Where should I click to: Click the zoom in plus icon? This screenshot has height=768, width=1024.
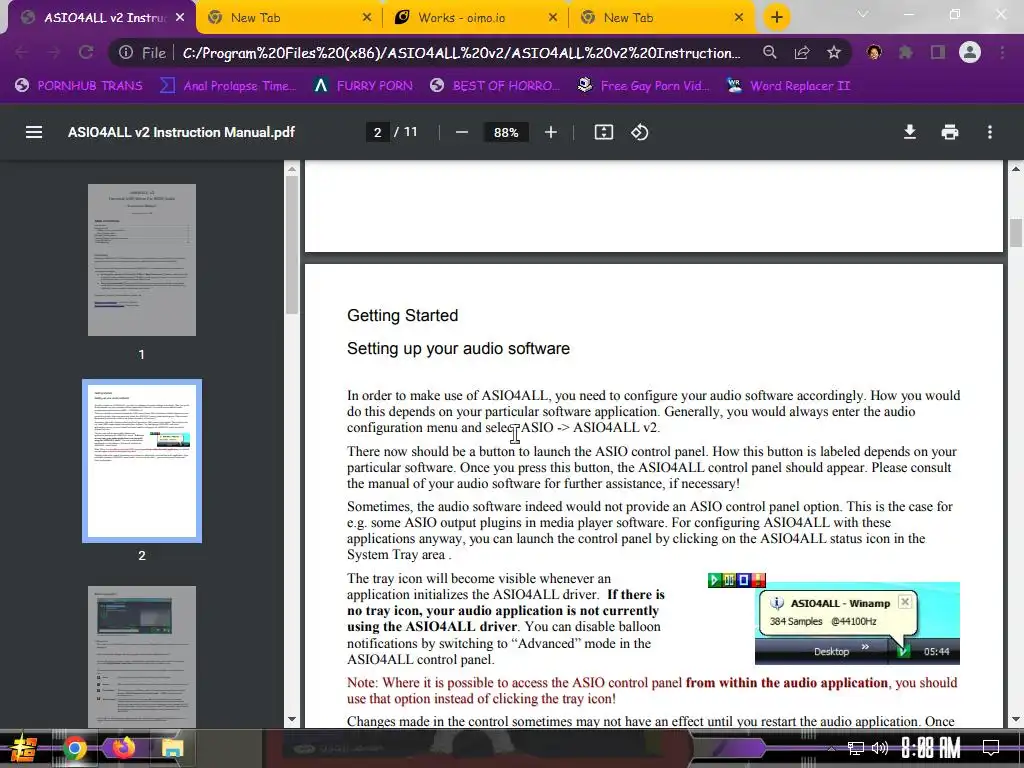click(x=551, y=133)
